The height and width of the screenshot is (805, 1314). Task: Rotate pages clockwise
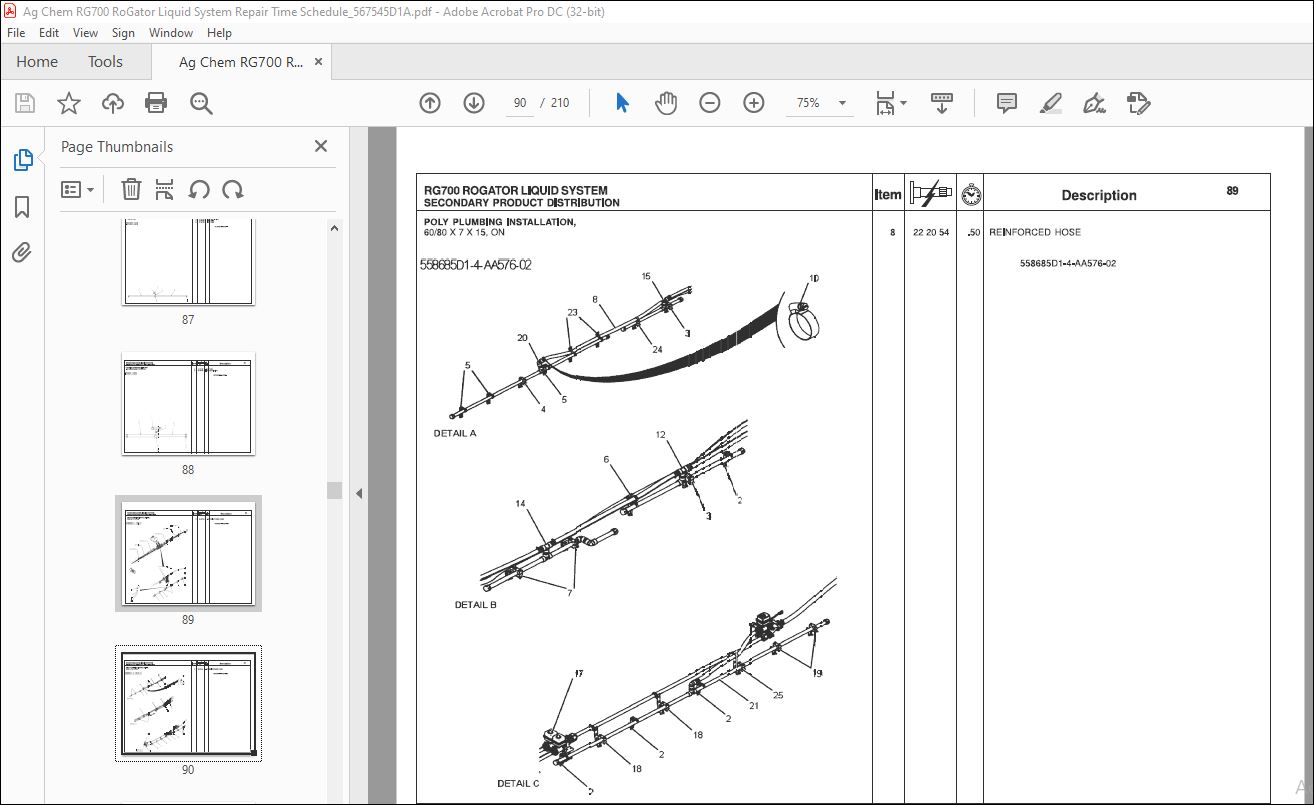click(x=233, y=189)
